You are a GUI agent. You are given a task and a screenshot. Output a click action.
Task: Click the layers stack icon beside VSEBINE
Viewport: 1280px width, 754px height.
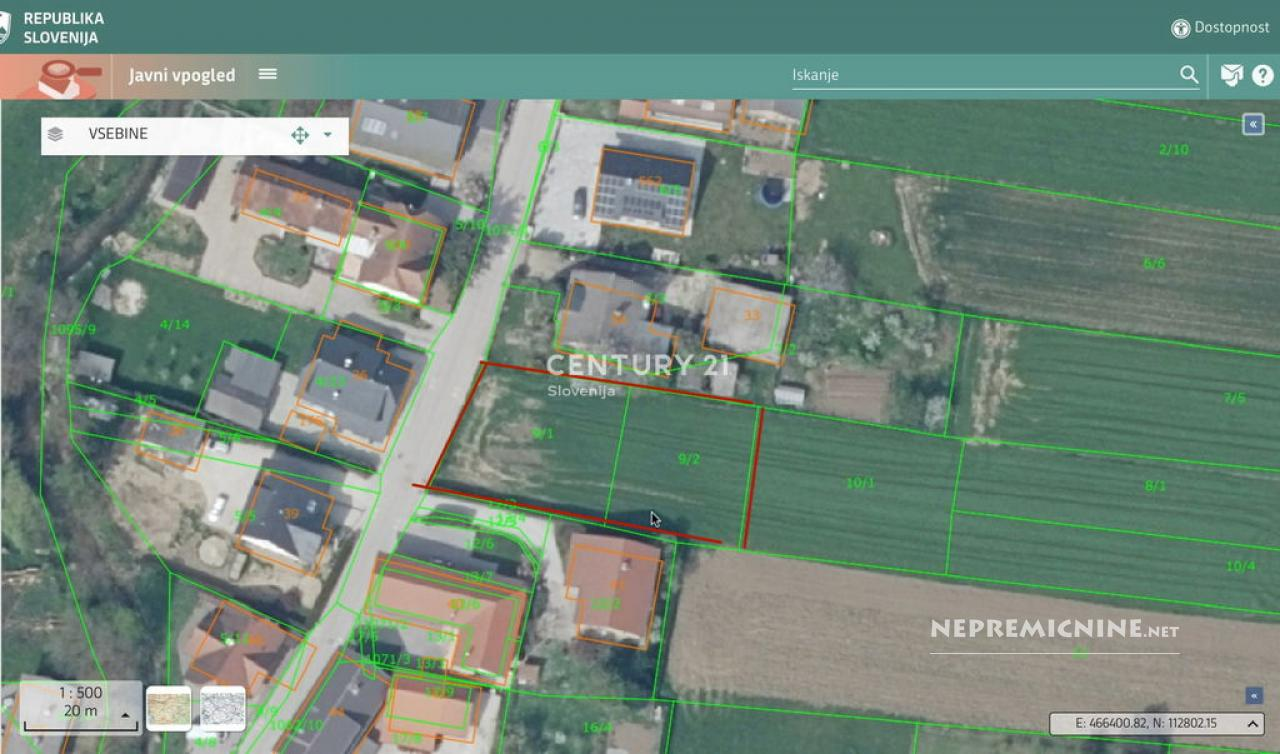point(56,134)
